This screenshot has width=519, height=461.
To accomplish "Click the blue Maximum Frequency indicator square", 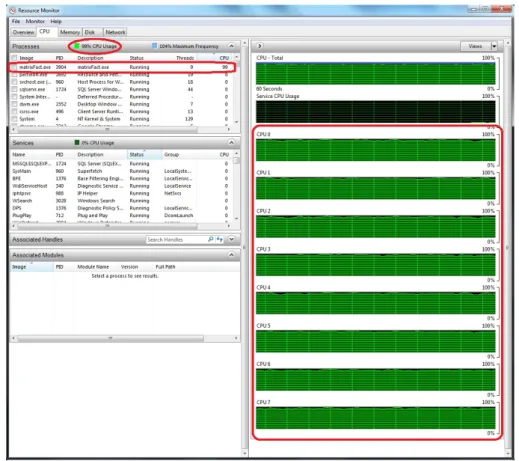I will (154, 46).
